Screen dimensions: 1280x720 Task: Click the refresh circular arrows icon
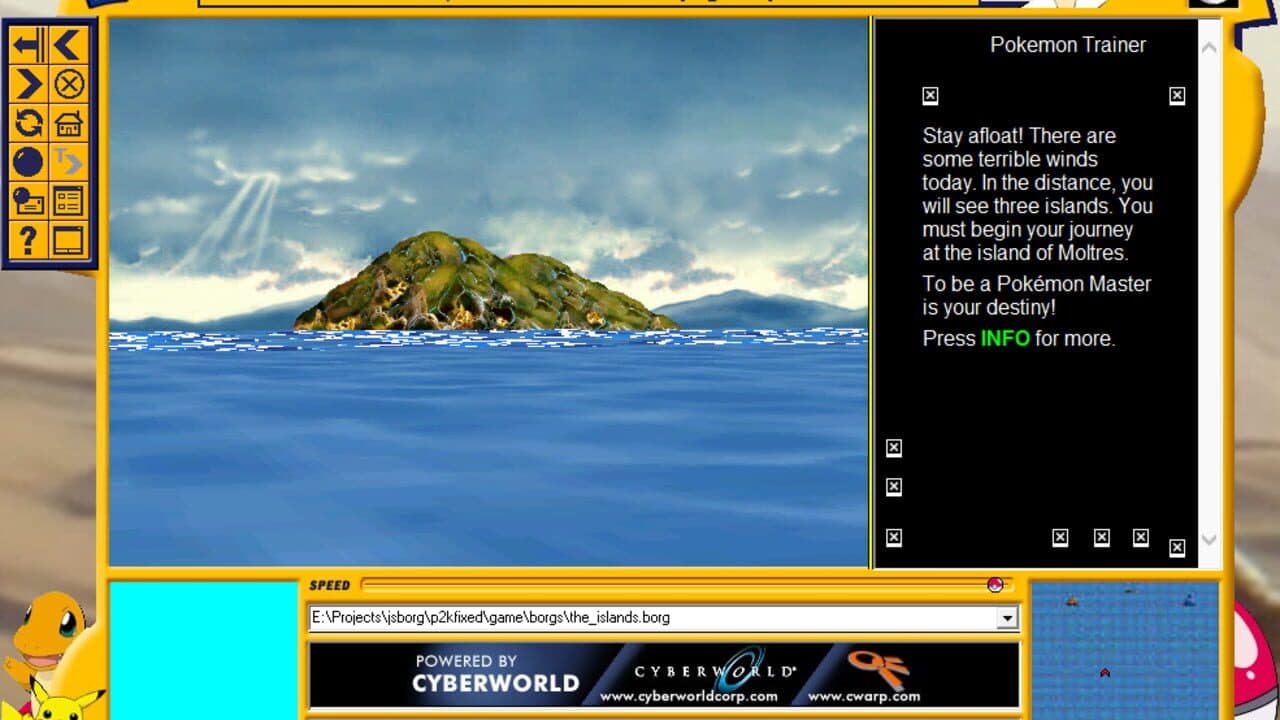(28, 124)
